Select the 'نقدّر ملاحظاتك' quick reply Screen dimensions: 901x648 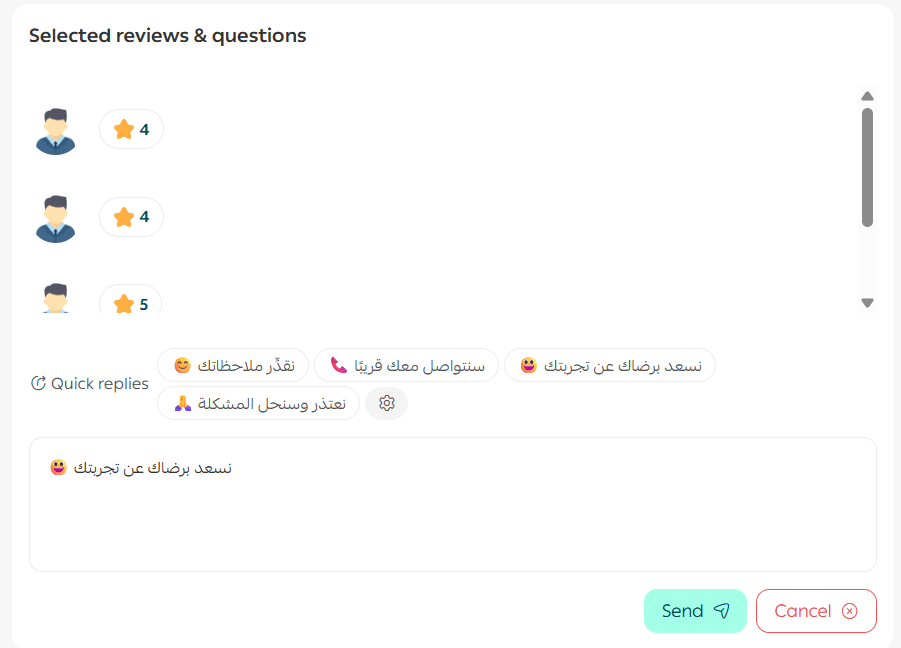pyautogui.click(x=234, y=366)
